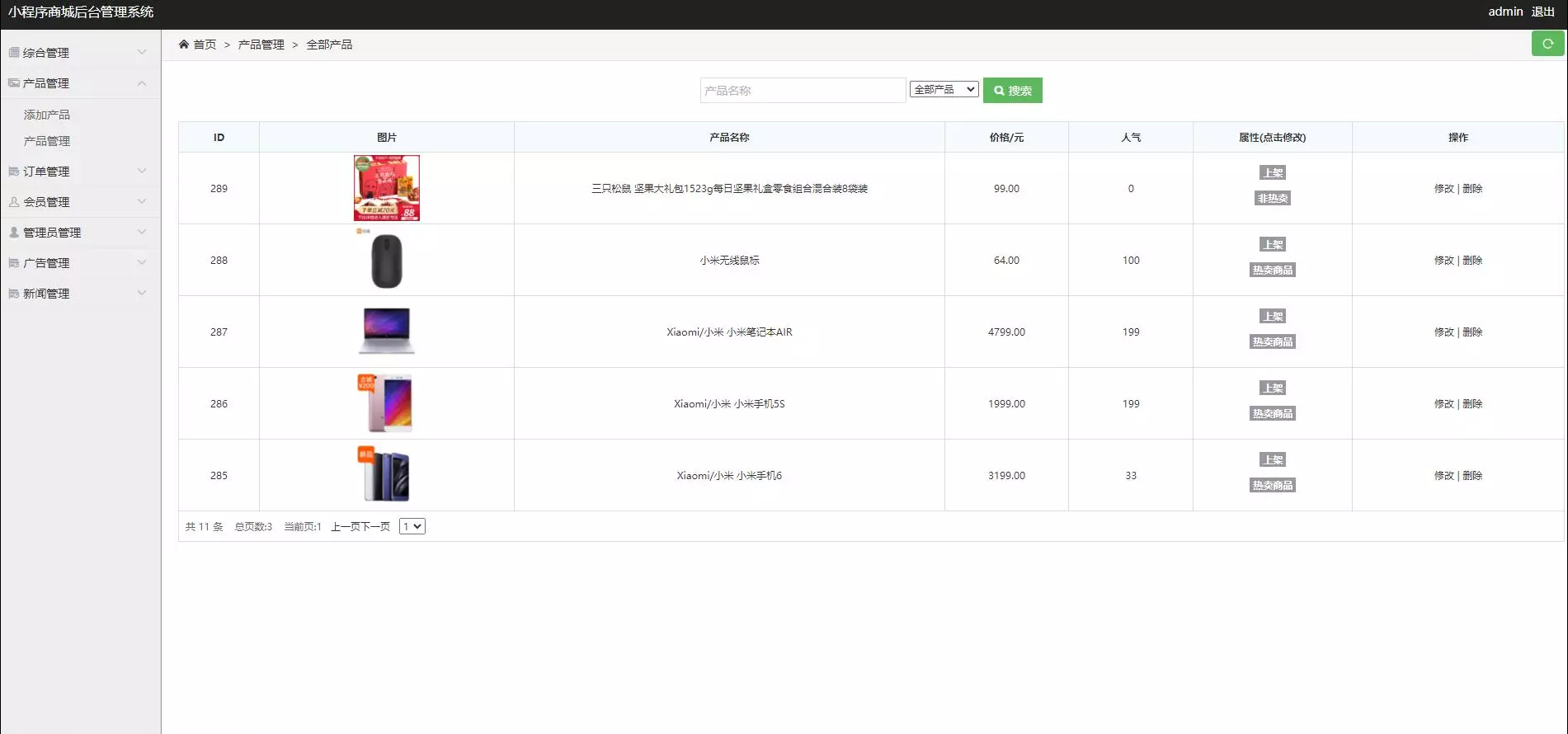The width and height of the screenshot is (1568, 734).
Task: Click 上一页 previous page link
Action: [x=346, y=526]
